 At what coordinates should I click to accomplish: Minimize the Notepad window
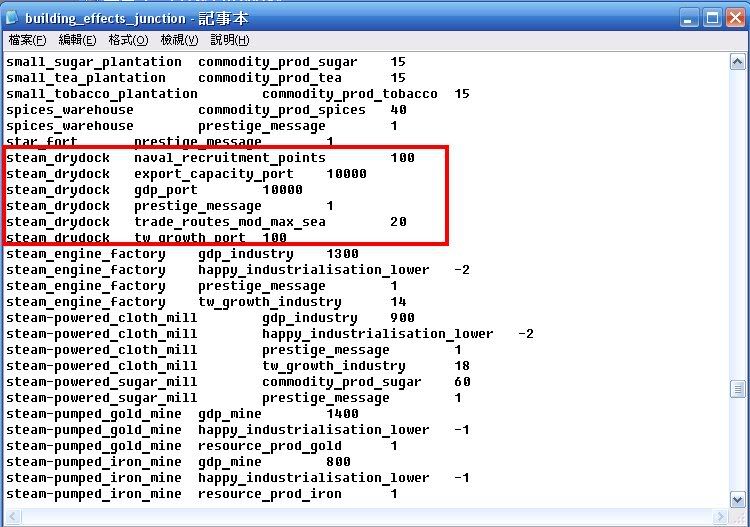point(690,17)
